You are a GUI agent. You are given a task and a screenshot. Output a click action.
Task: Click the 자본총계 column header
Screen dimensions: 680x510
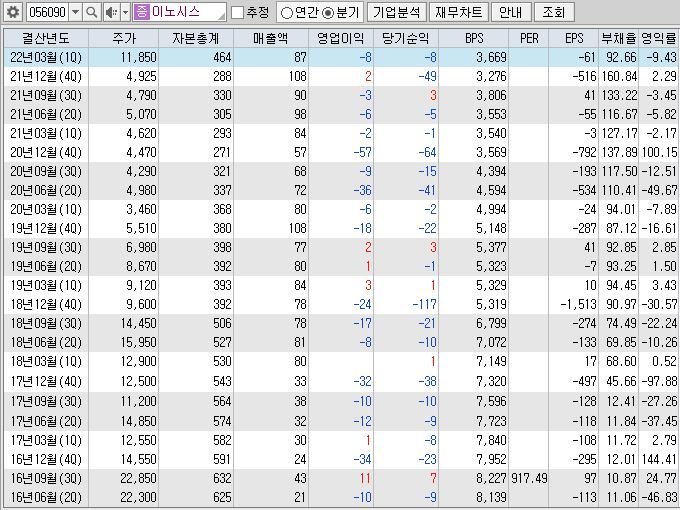(x=196, y=38)
